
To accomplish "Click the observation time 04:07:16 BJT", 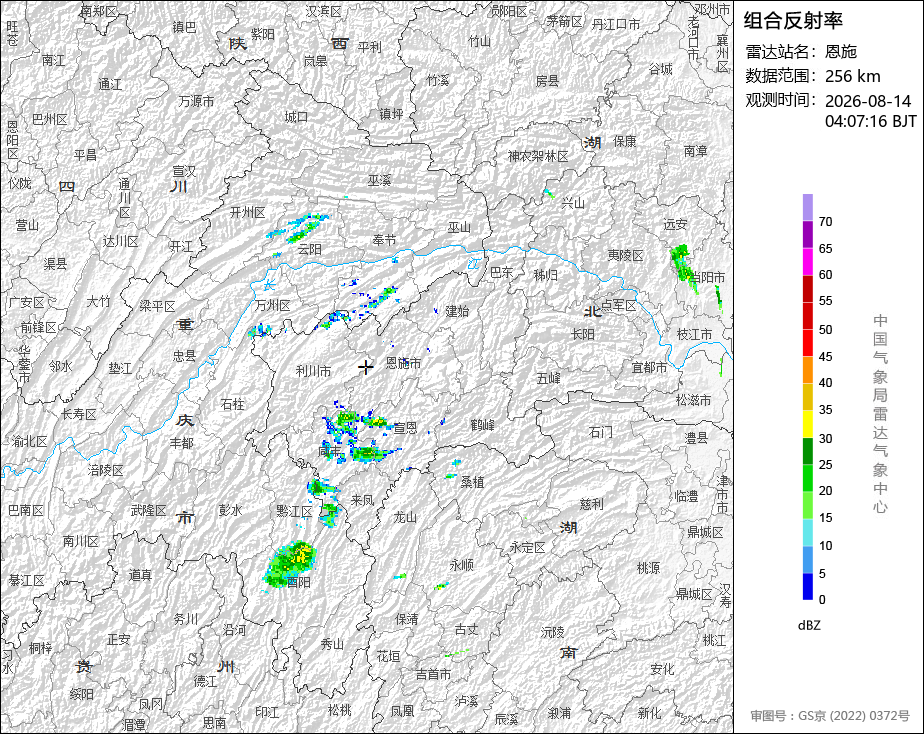I will (870, 121).
